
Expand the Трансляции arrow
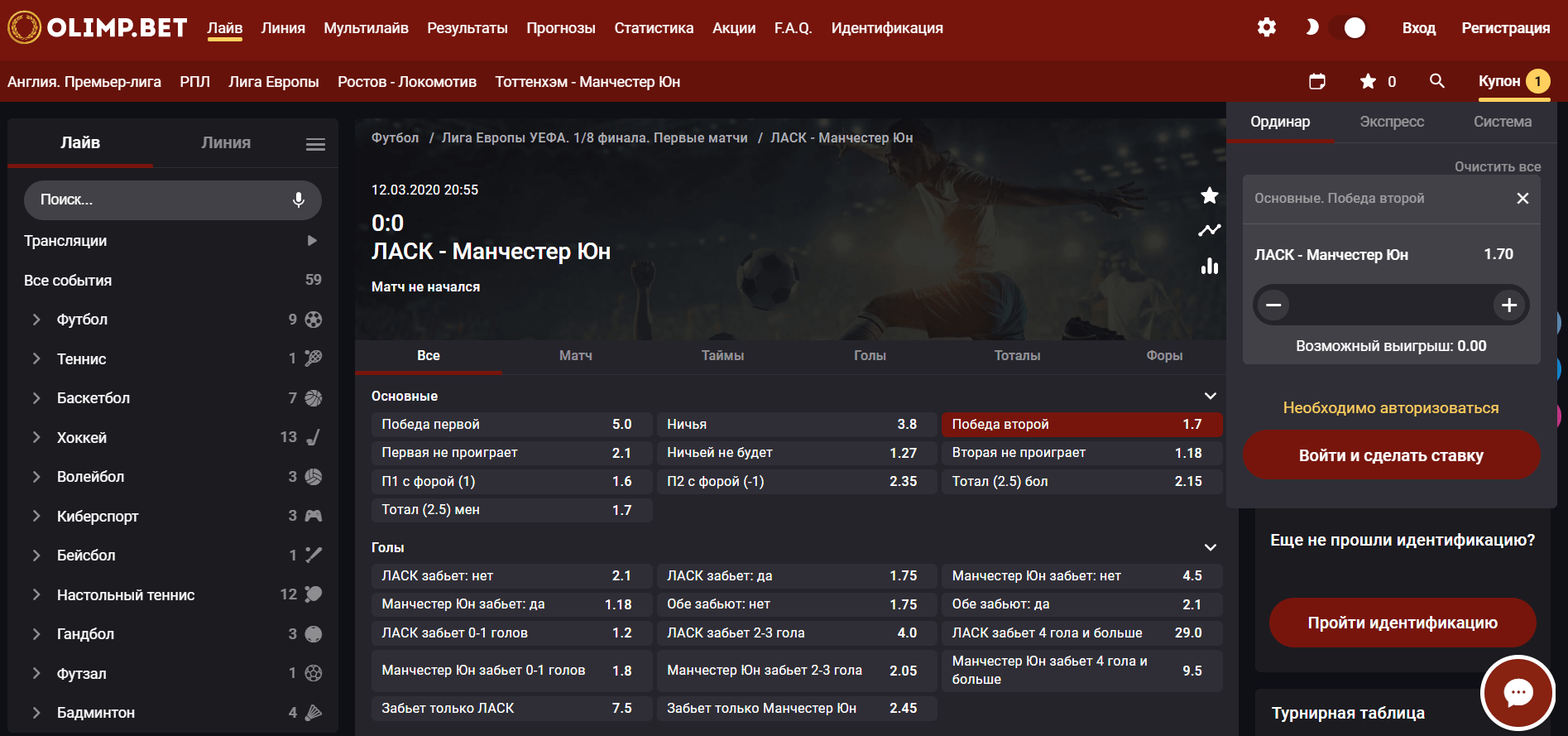(x=312, y=241)
